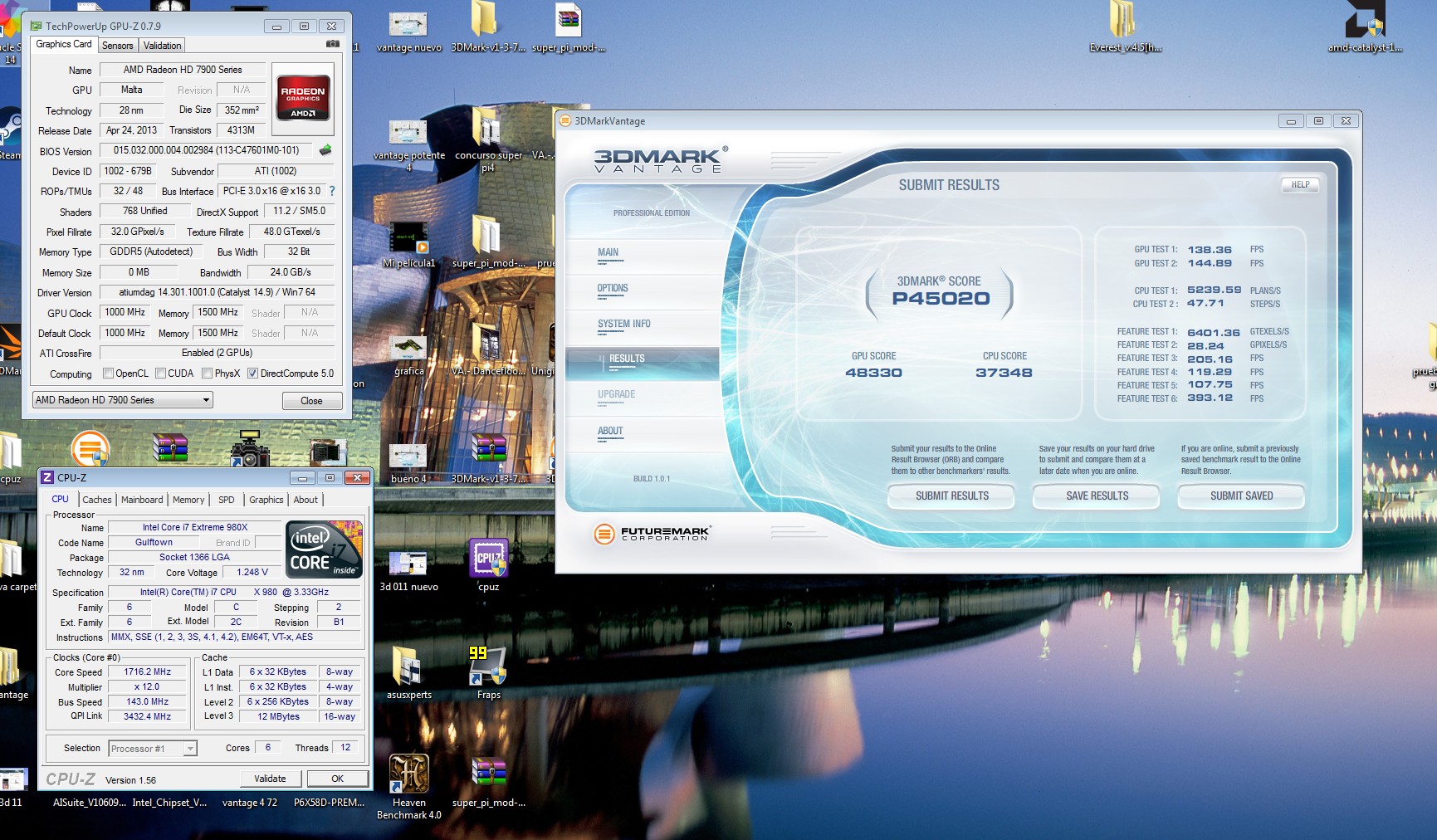Toggle the PhysX checkbox
This screenshot has height=840, width=1437.
pyautogui.click(x=208, y=374)
